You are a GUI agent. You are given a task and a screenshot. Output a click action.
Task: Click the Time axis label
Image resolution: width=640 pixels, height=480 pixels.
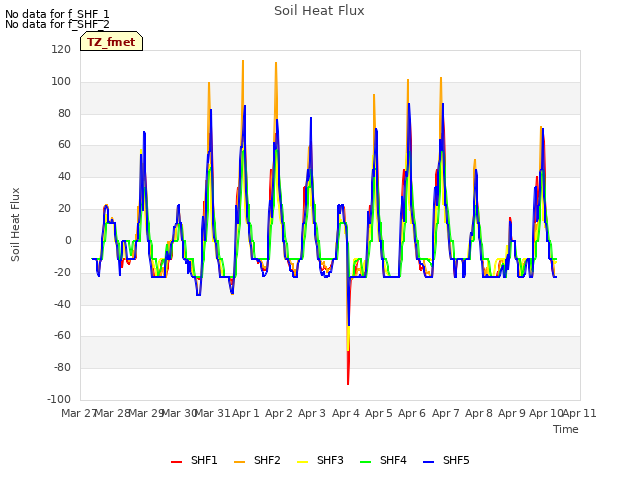[566, 429]
